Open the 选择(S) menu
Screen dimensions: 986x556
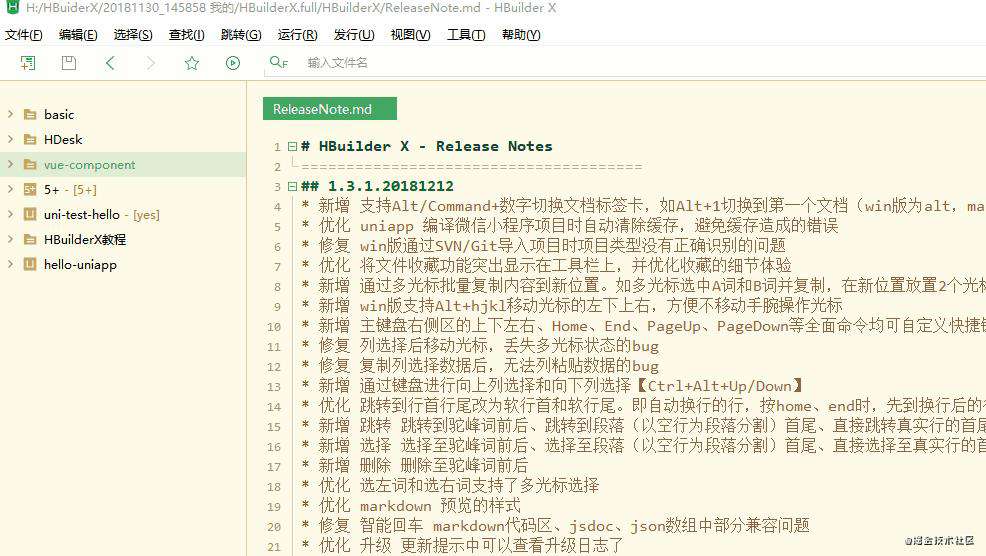(133, 35)
